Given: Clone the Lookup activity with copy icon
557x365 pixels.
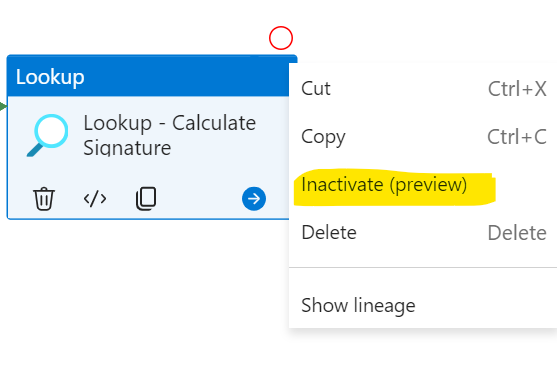Looking at the screenshot, I should (146, 198).
